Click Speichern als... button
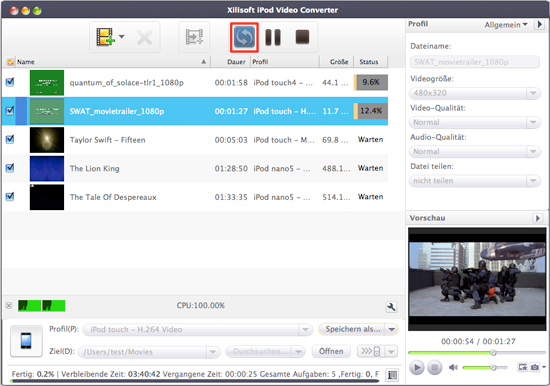 click(x=352, y=329)
